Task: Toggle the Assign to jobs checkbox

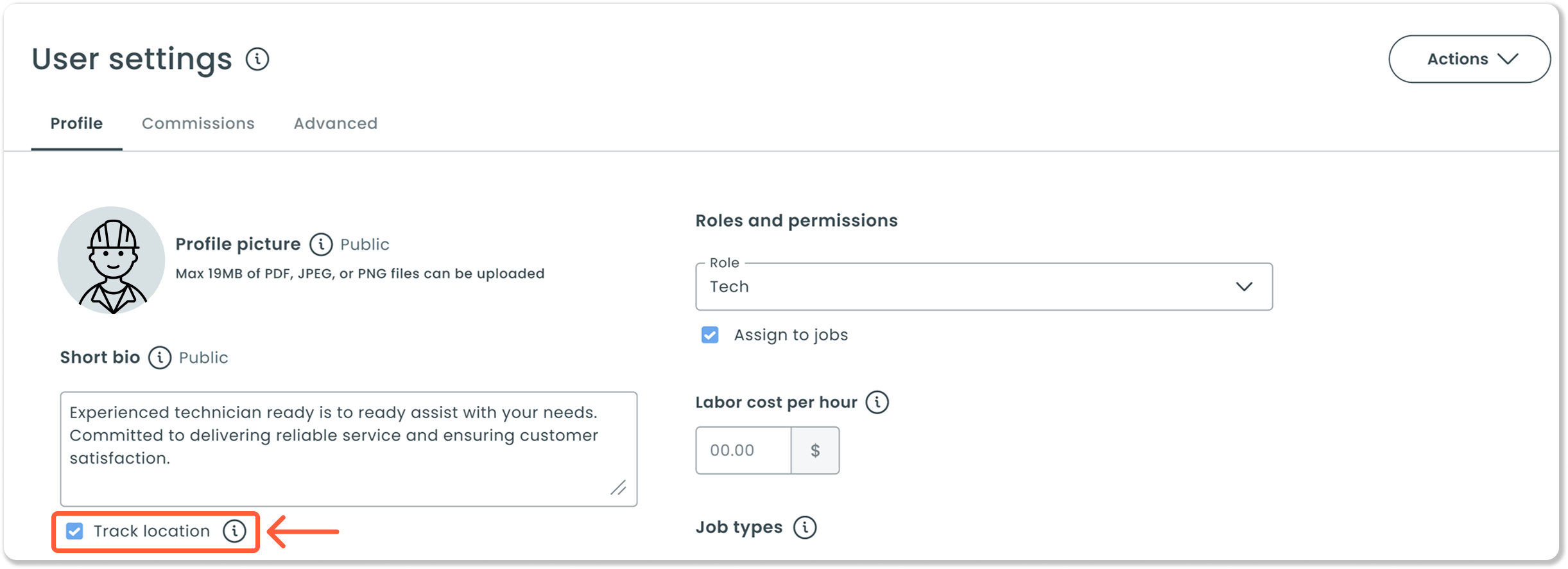Action: click(x=710, y=335)
